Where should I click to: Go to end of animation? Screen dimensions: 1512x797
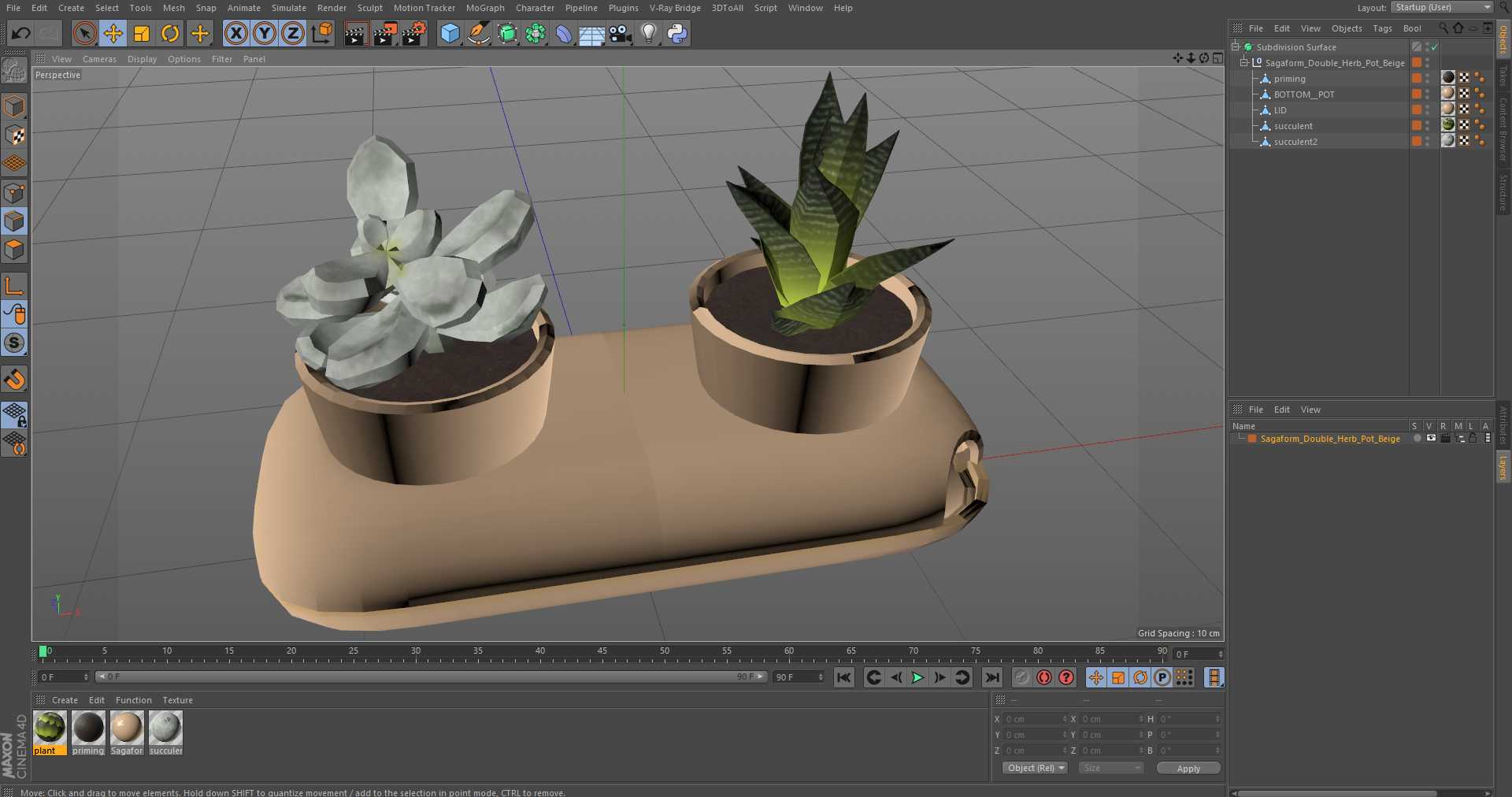(x=992, y=677)
